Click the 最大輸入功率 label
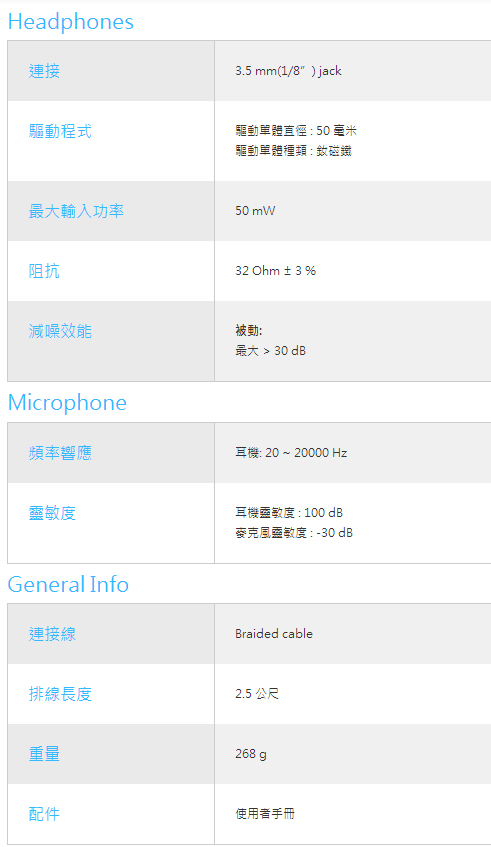 coord(76,211)
